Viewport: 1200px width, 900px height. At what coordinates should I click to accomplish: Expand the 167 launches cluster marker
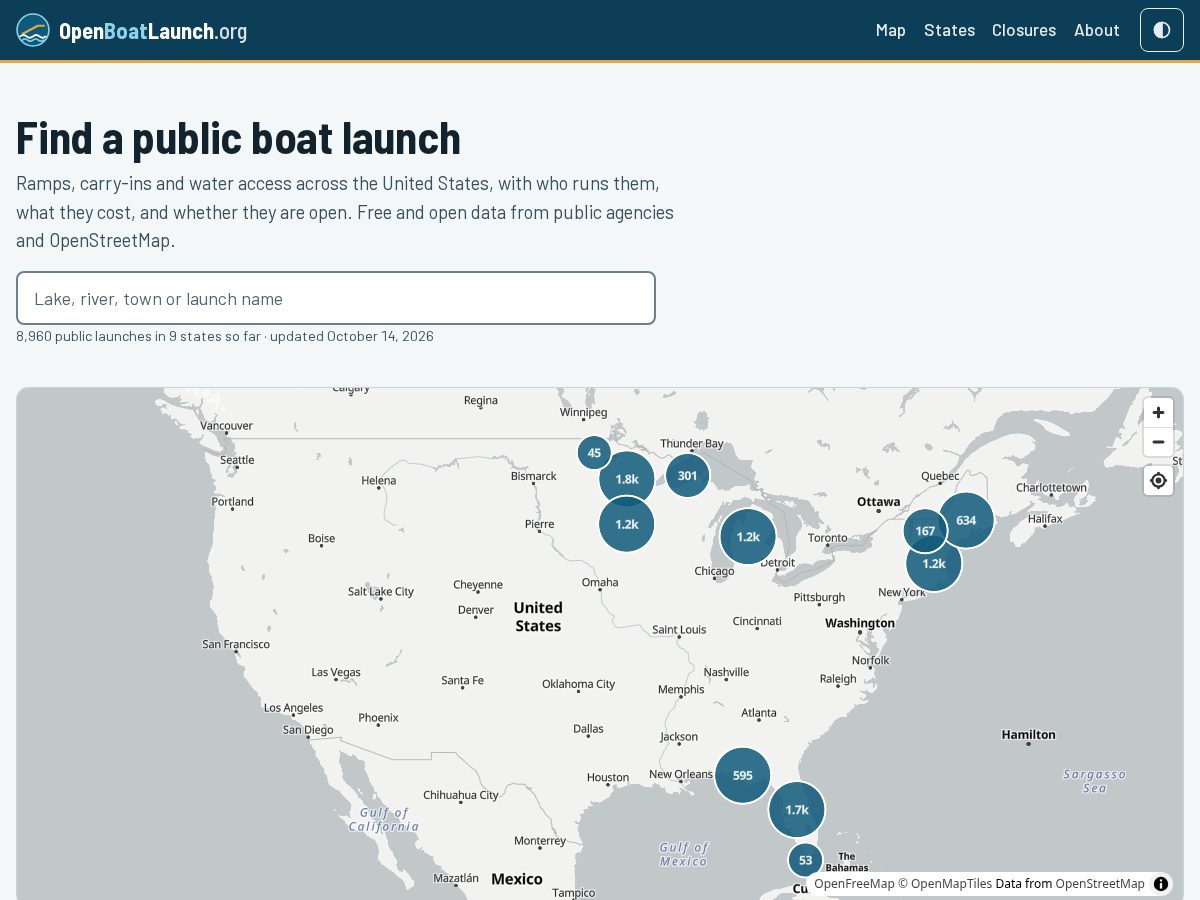(925, 531)
